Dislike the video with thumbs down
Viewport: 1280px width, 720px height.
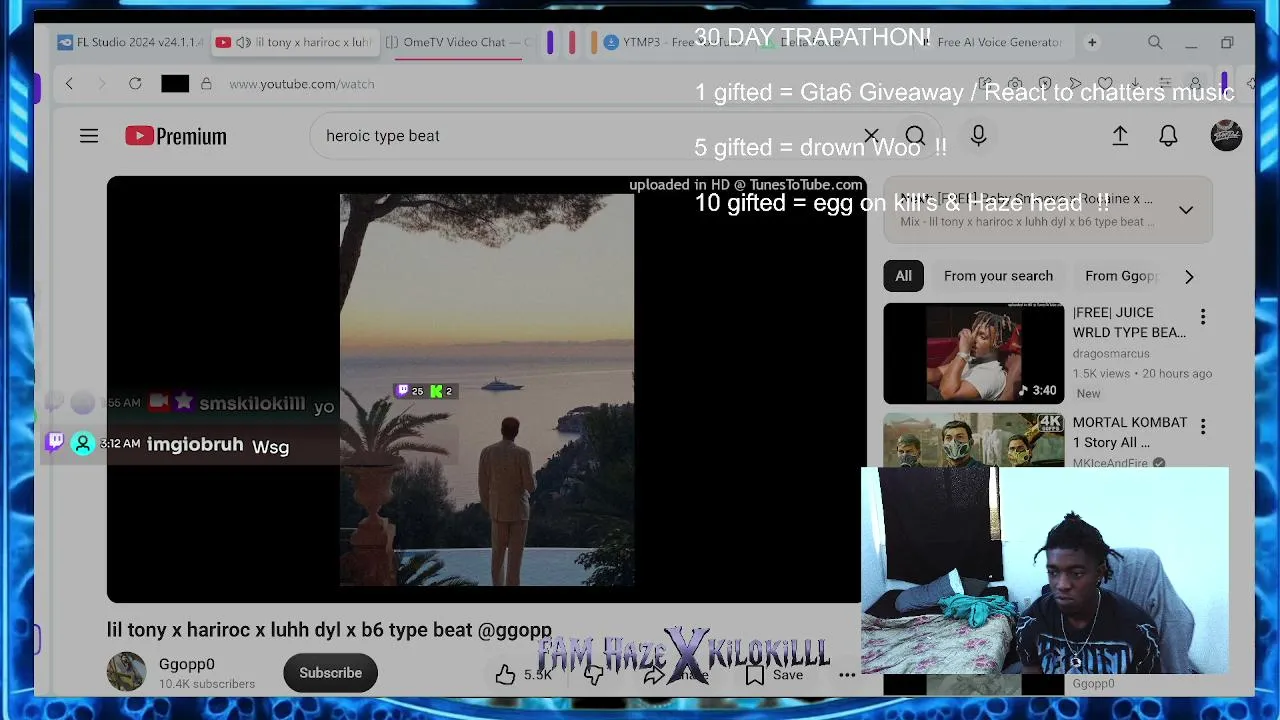[593, 675]
